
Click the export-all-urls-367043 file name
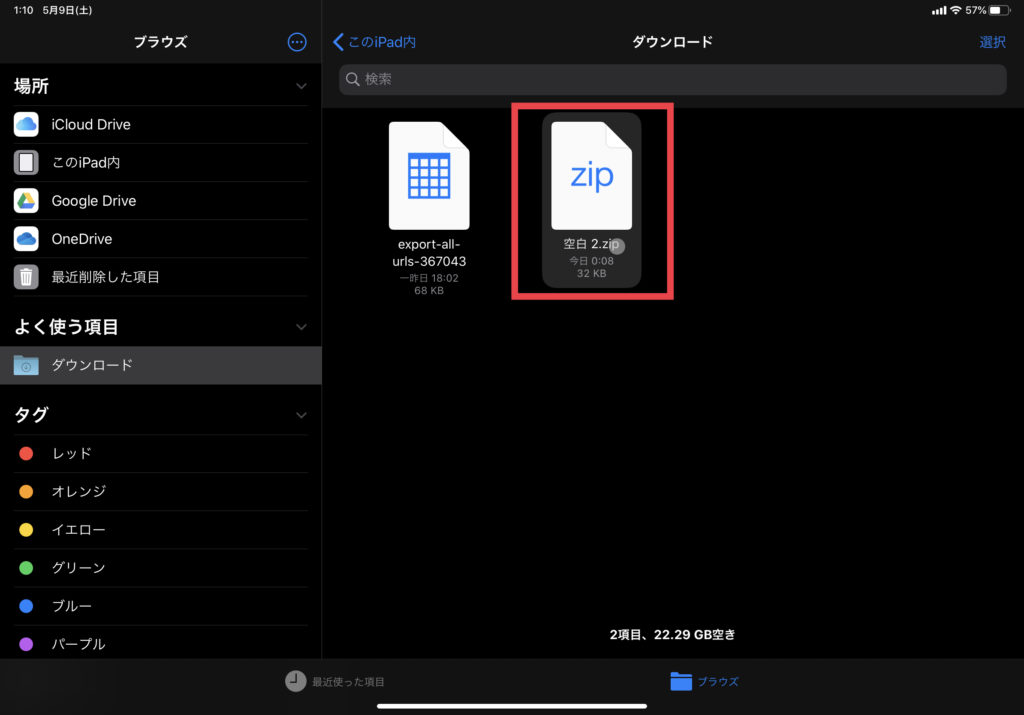click(x=429, y=253)
